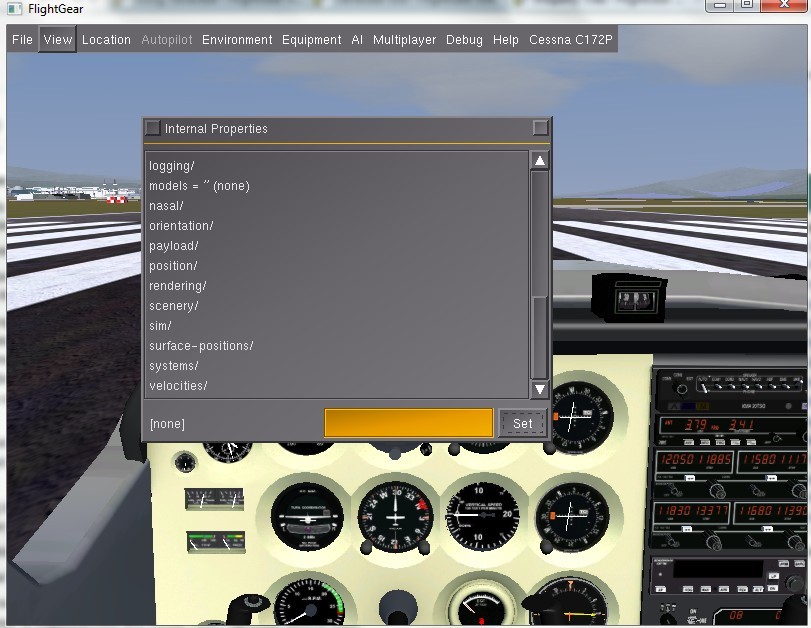Open the Environment menu
This screenshot has width=811, height=628.
tap(237, 40)
